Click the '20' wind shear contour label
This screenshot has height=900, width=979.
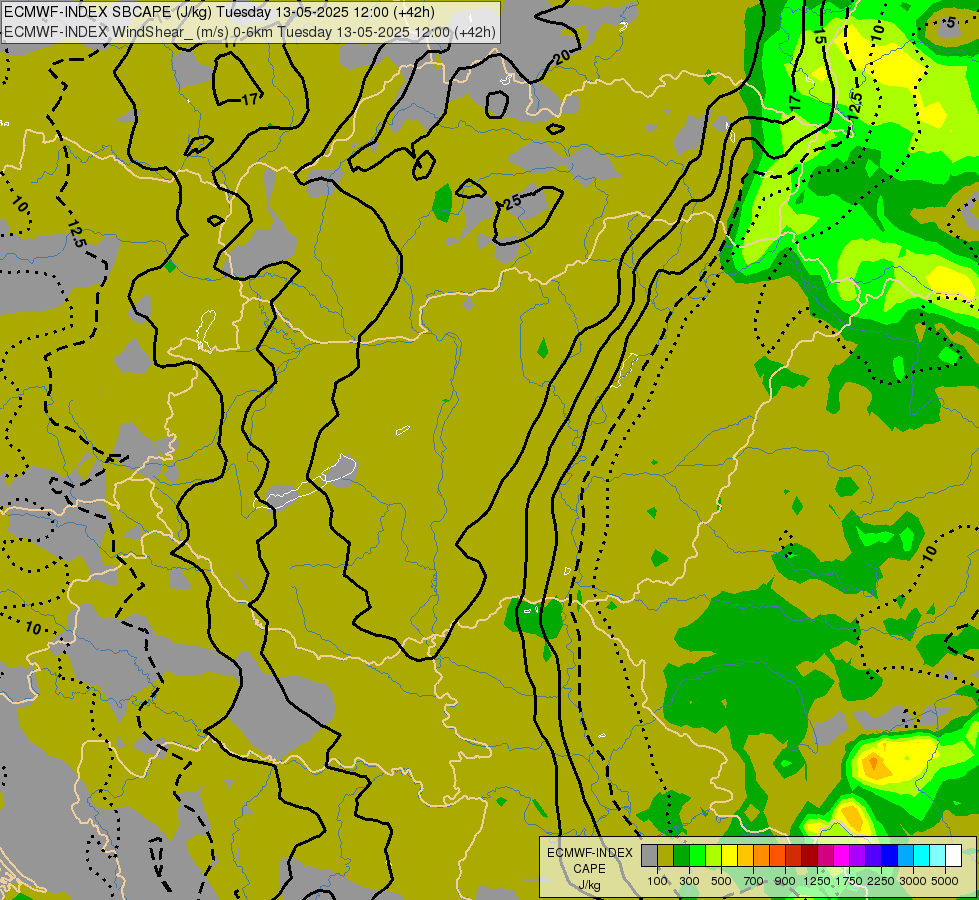(561, 57)
